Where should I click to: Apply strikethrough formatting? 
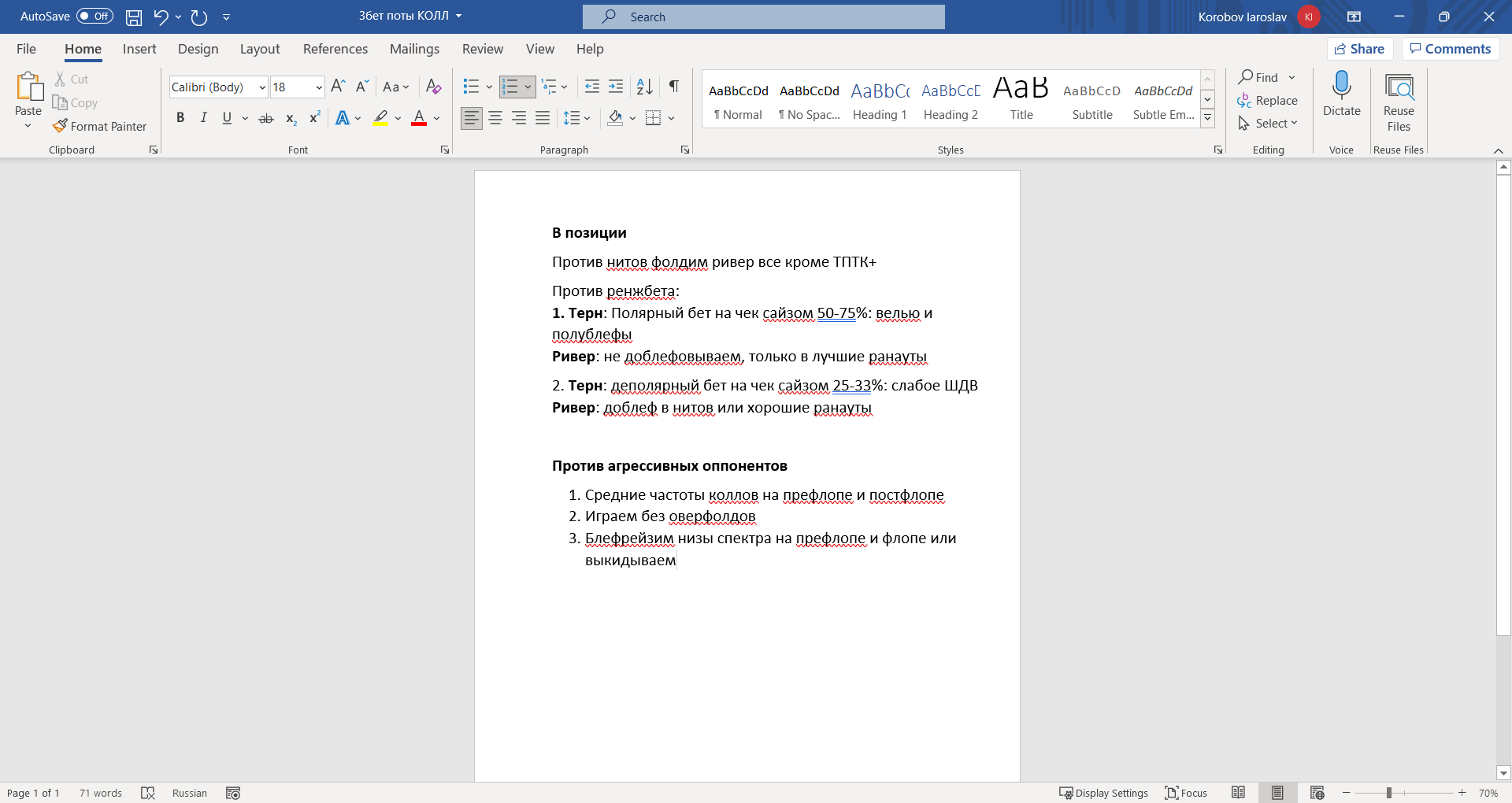point(266,118)
